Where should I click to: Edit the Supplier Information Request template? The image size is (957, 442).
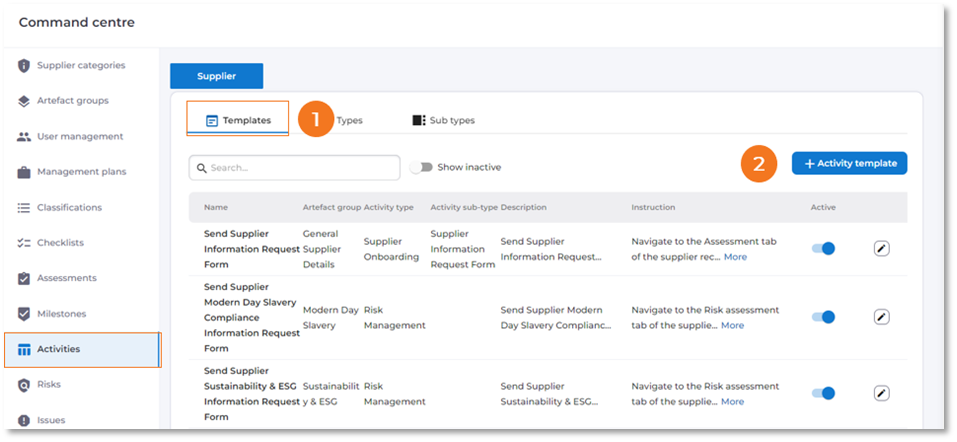(881, 248)
